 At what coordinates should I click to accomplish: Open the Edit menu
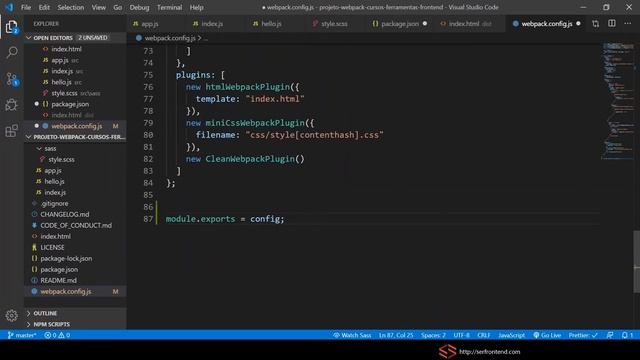(x=44, y=7)
